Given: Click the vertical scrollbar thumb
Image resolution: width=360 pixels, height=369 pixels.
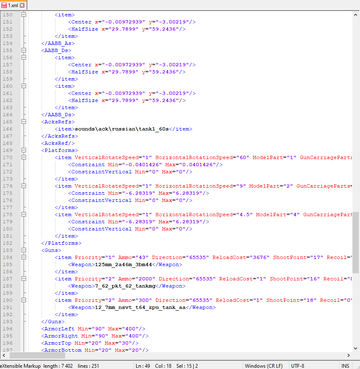Looking at the screenshot, I should pos(356,242).
